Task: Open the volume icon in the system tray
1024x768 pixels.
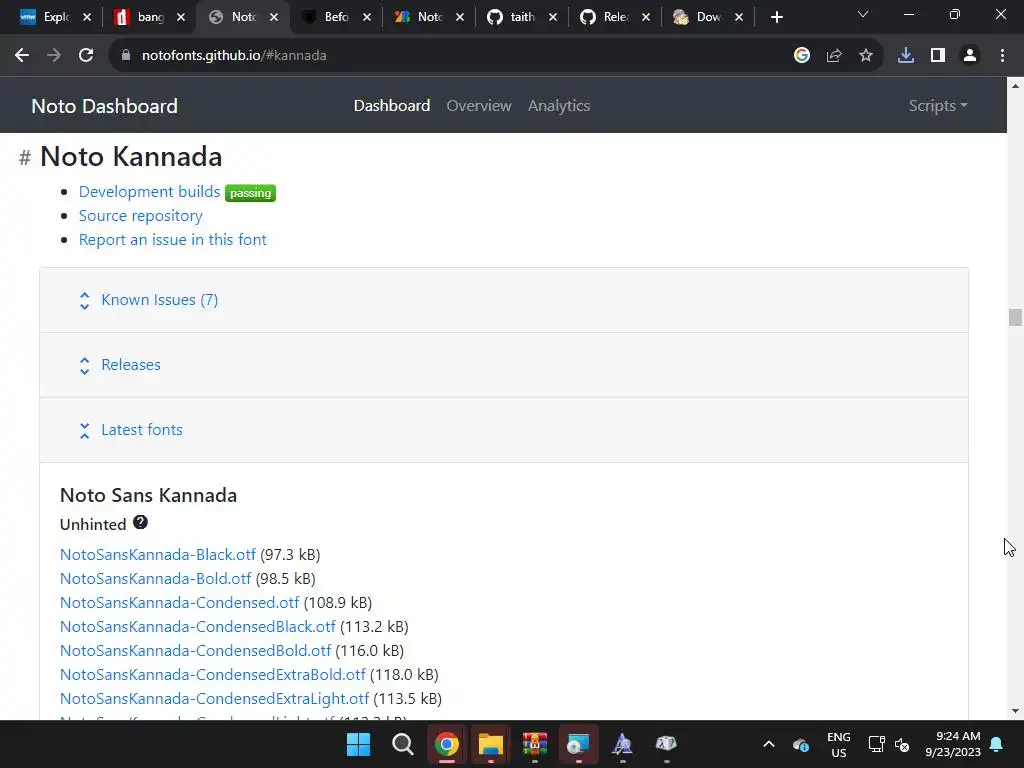Action: point(903,744)
